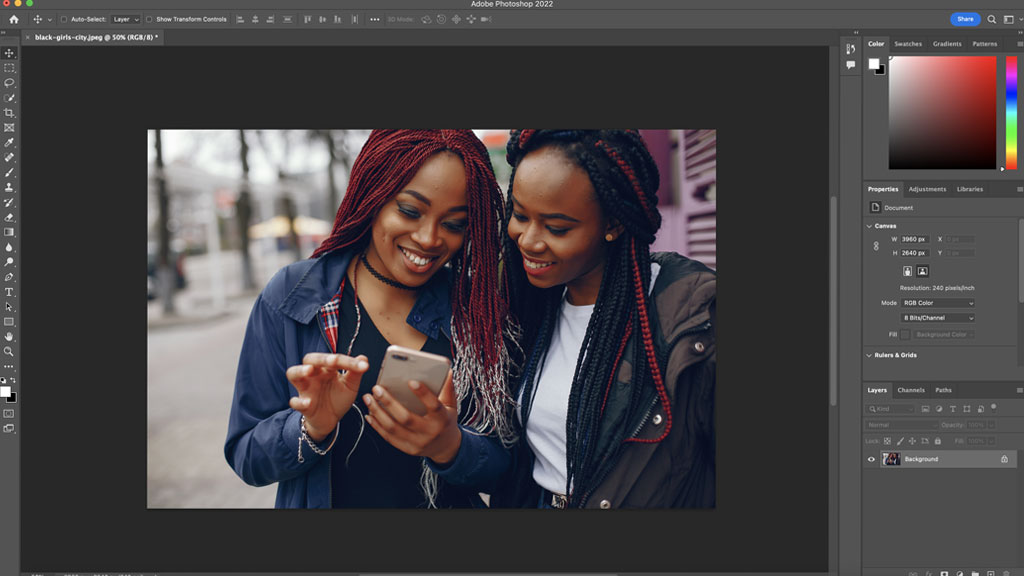Enable the Auto-Select checkbox
Image resolution: width=1024 pixels, height=576 pixels.
(64, 19)
